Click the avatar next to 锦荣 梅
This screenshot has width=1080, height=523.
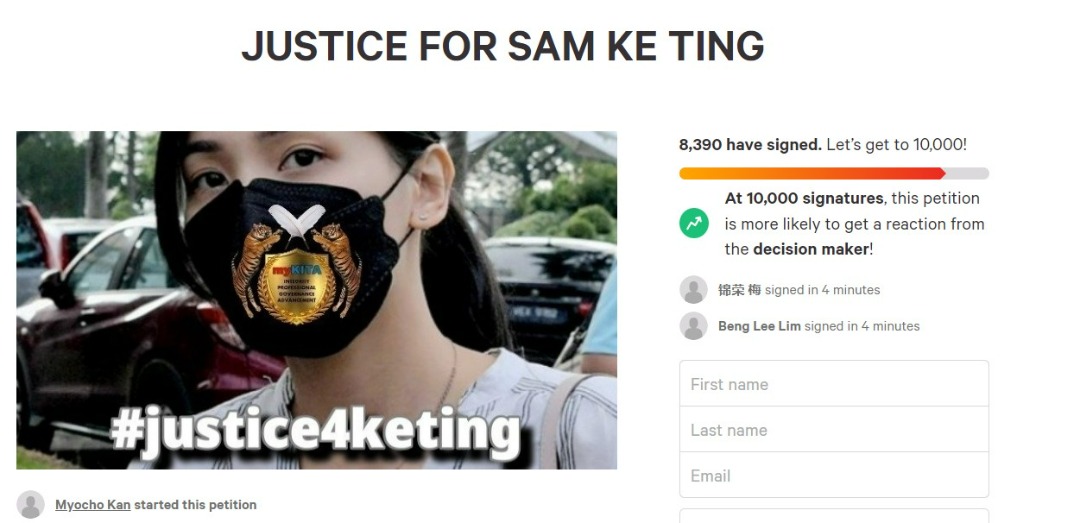tap(694, 290)
